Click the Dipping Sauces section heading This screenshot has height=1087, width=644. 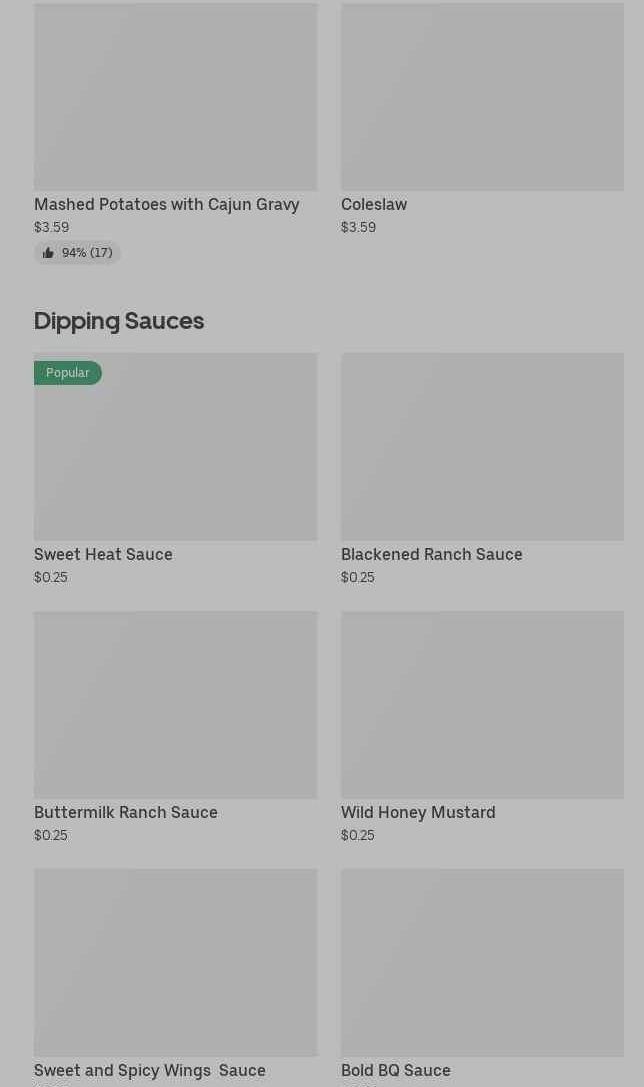click(119, 321)
